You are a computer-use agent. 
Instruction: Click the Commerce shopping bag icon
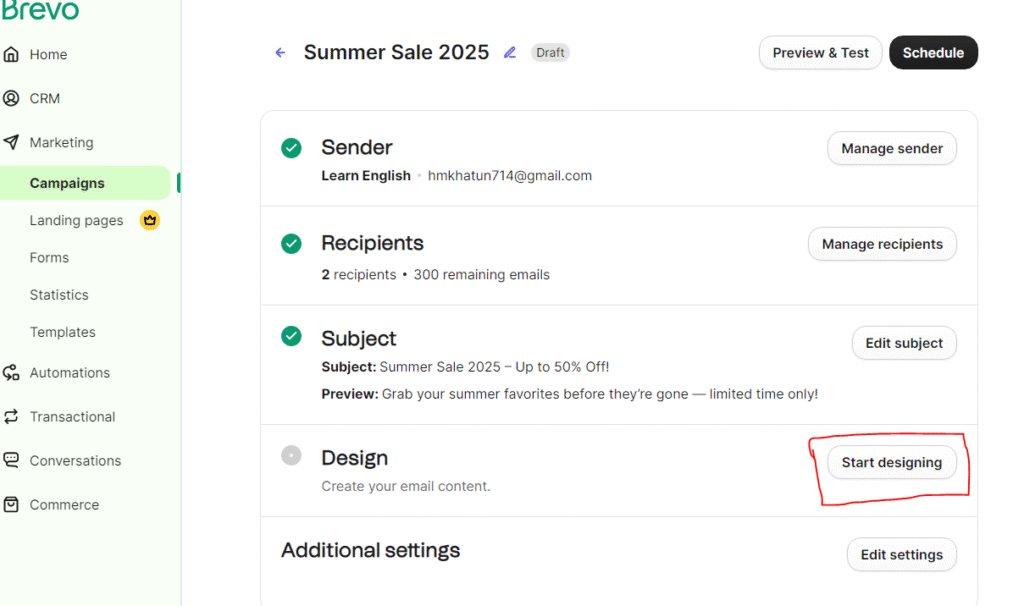pos(11,505)
